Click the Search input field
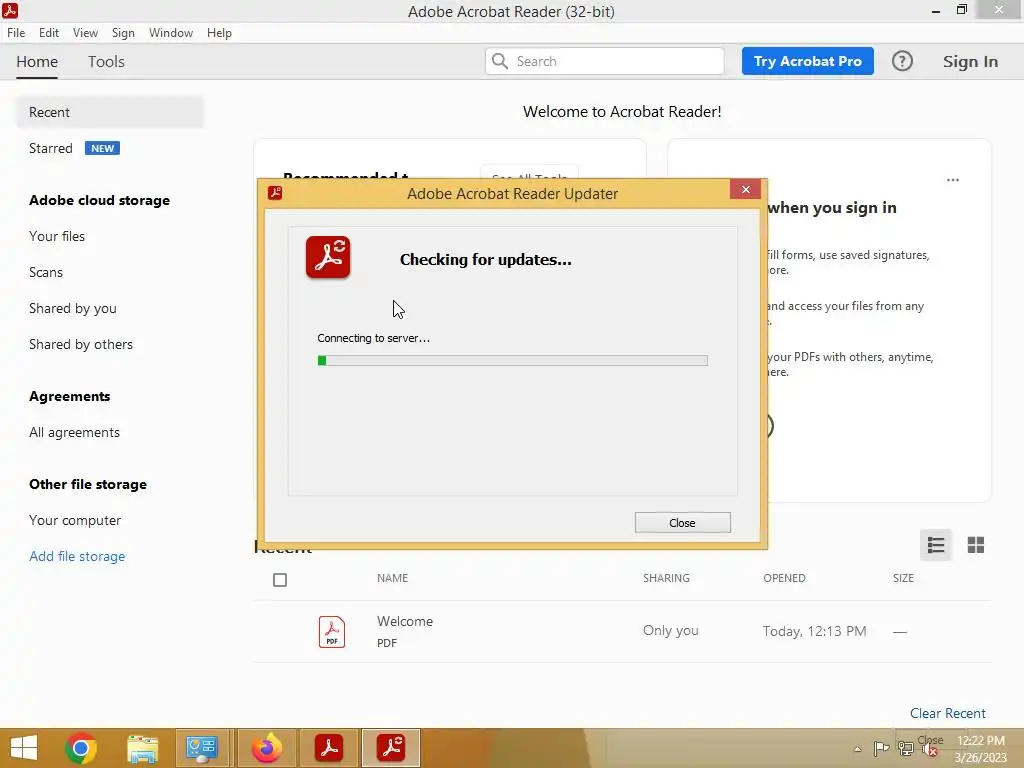Image resolution: width=1024 pixels, height=768 pixels. pyautogui.click(x=605, y=61)
